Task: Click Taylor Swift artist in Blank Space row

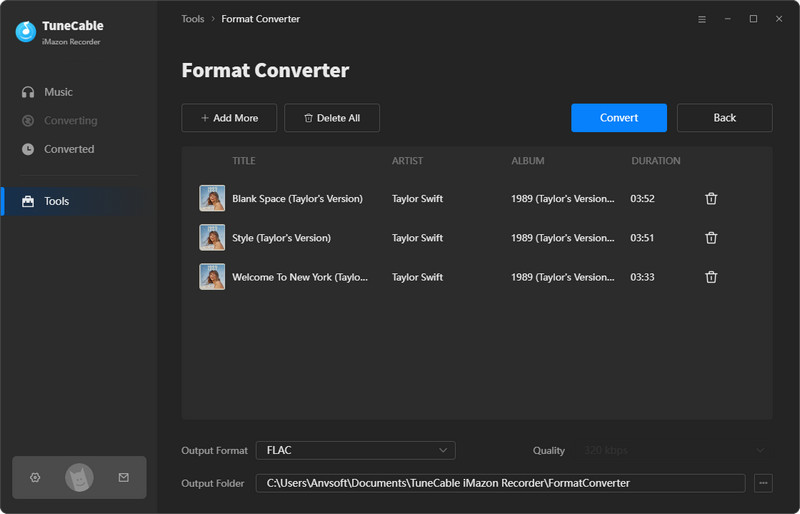Action: click(x=417, y=199)
